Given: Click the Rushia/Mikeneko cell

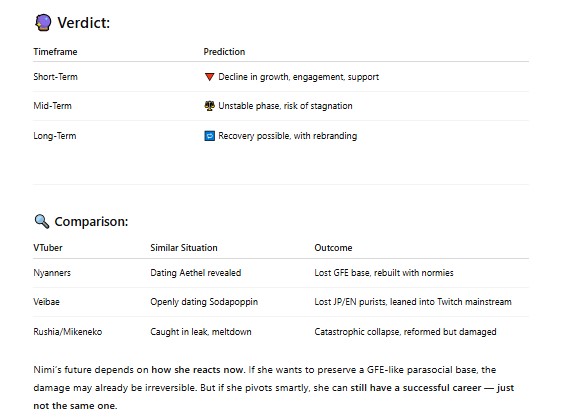Looking at the screenshot, I should [68, 332].
